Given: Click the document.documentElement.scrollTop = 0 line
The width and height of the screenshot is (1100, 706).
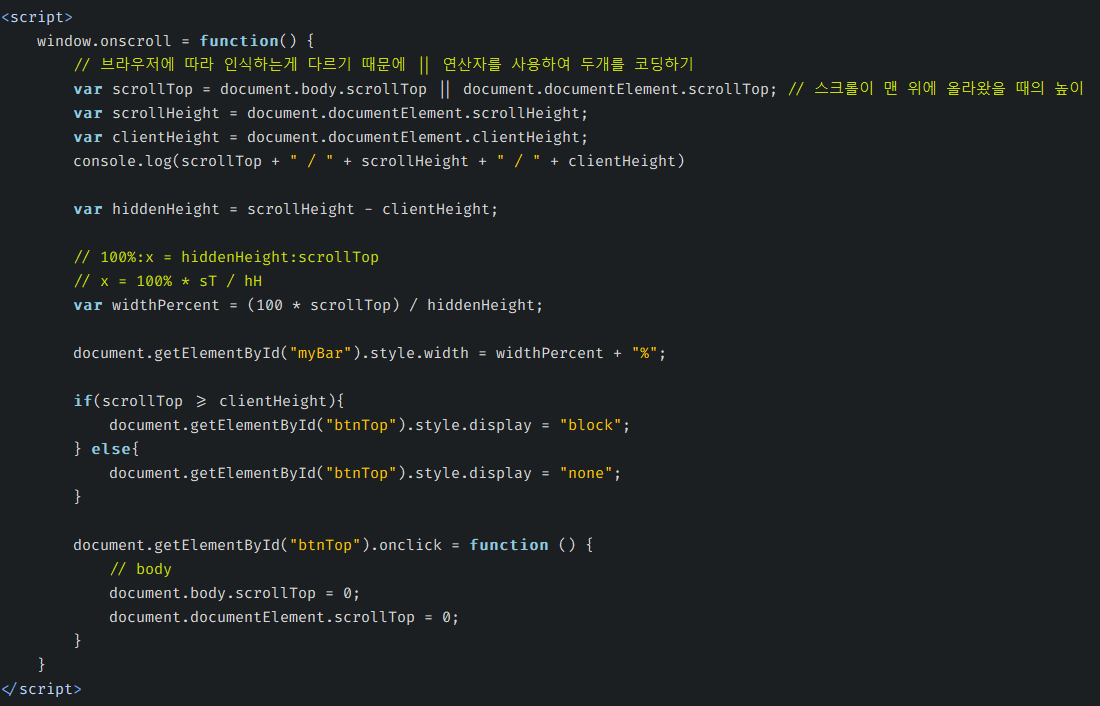Looking at the screenshot, I should [x=284, y=618].
